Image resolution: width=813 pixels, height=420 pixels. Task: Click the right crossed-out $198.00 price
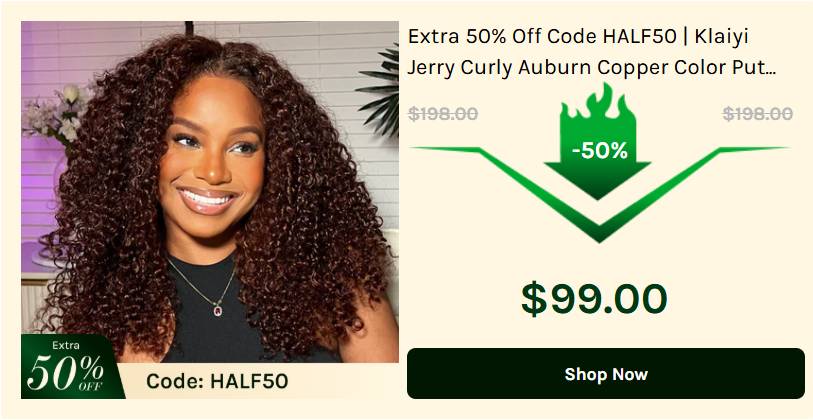(x=758, y=114)
